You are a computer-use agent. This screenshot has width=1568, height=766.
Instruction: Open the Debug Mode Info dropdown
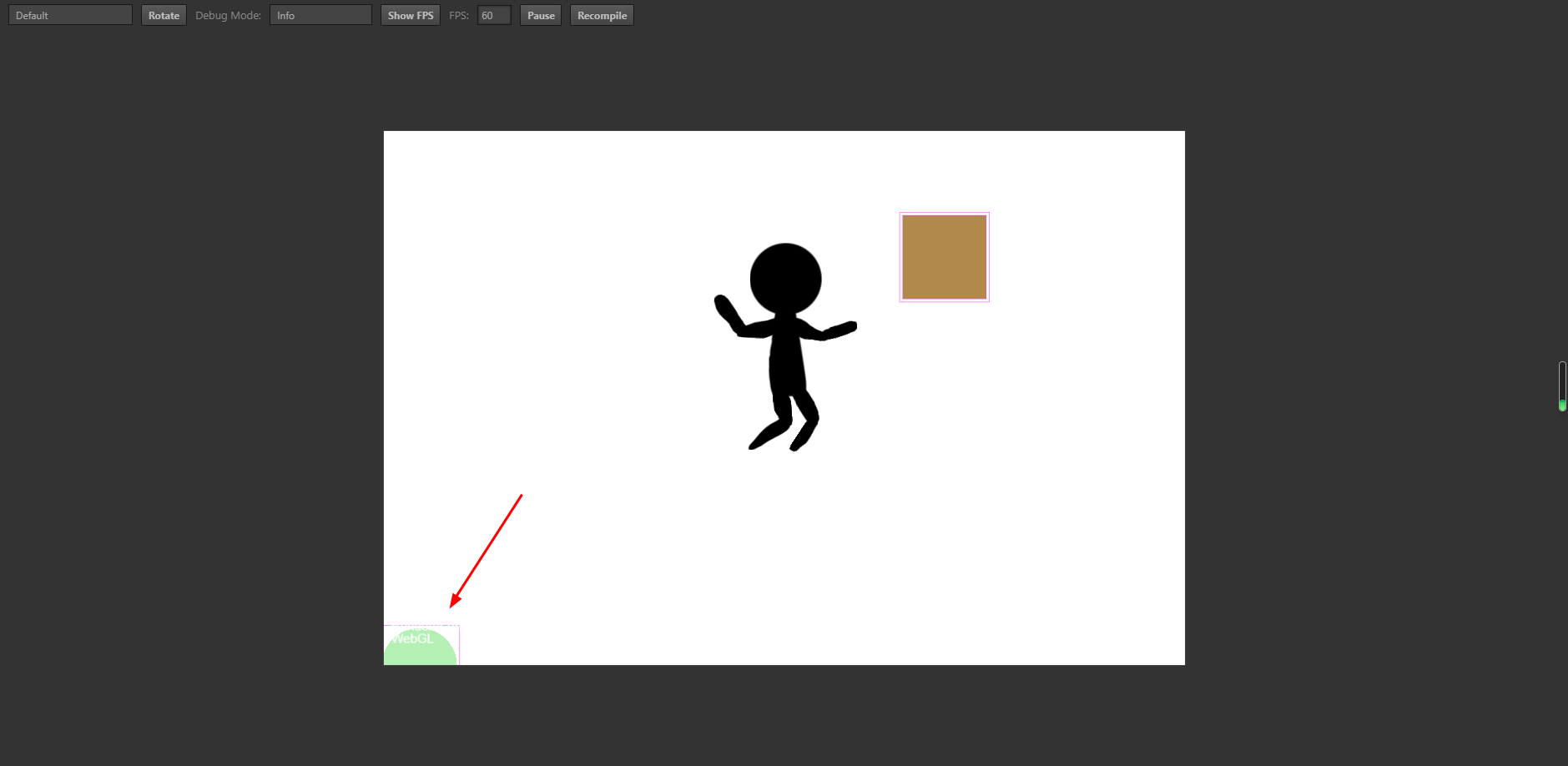(x=320, y=15)
